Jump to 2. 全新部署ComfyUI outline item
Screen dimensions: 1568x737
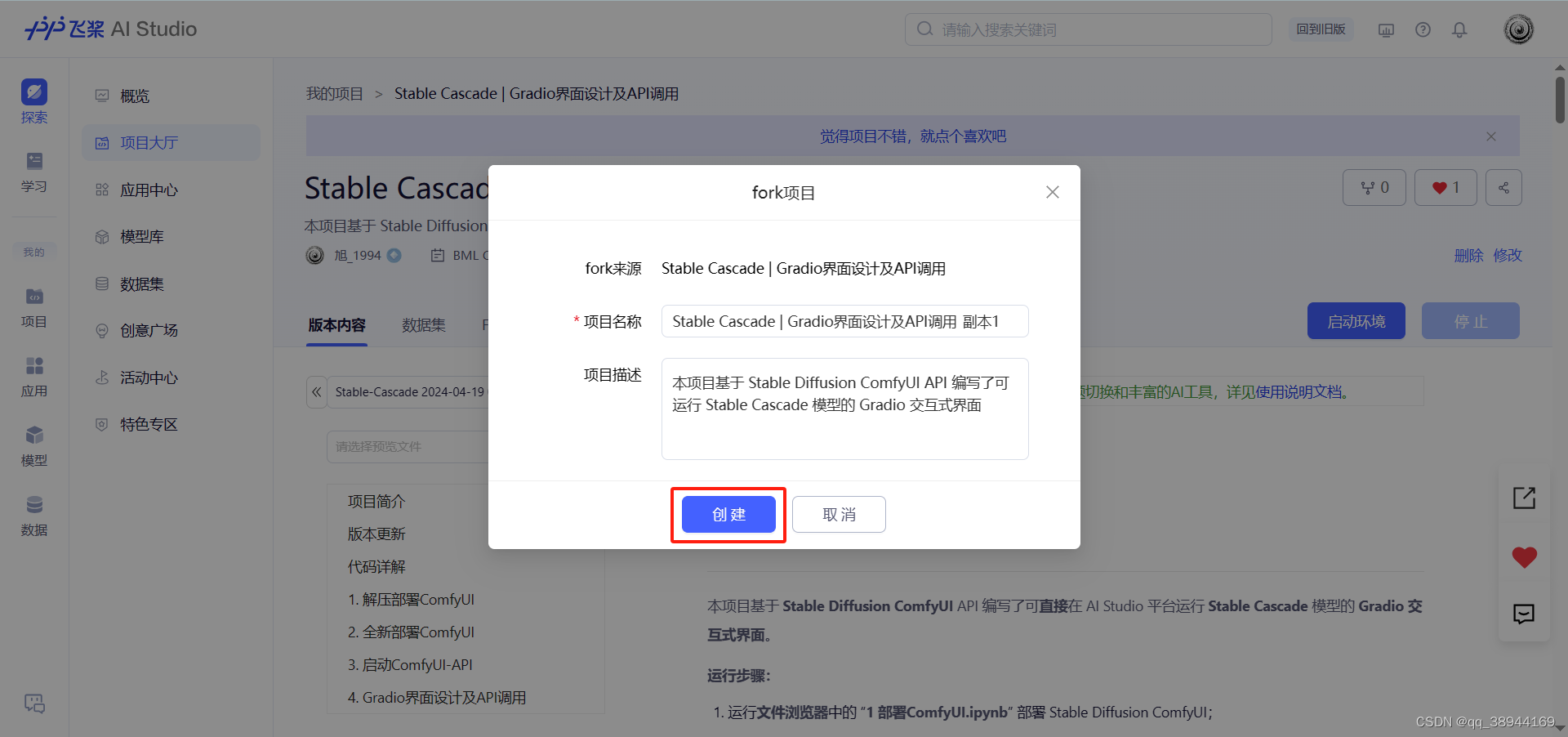point(411,632)
